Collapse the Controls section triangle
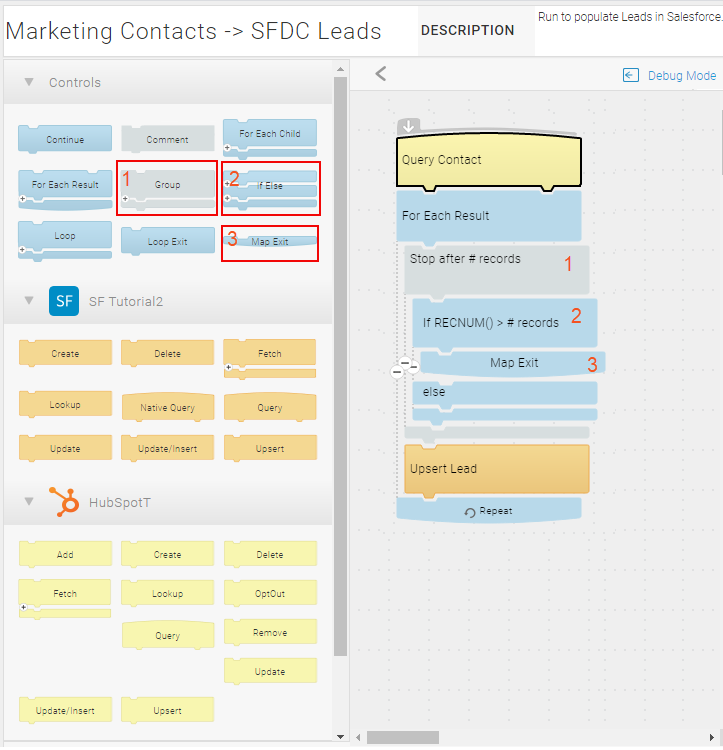 [29, 82]
